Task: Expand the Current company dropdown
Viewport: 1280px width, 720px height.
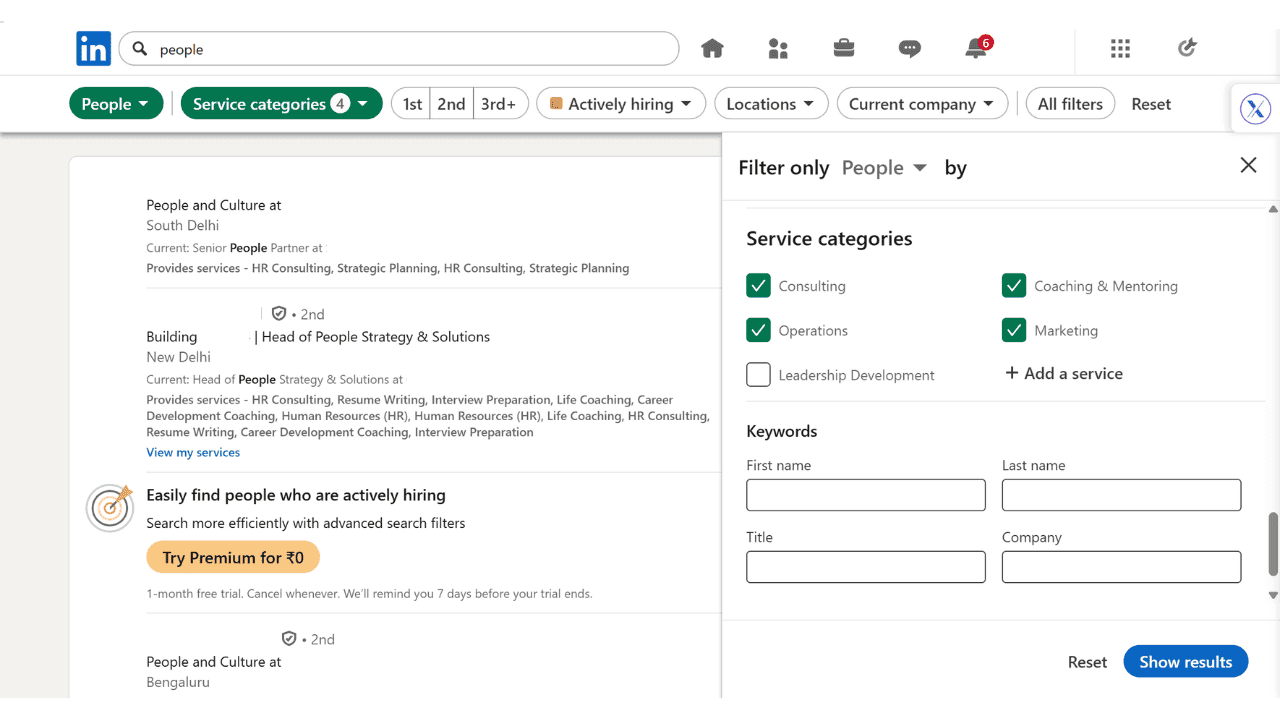Action: pos(921,104)
